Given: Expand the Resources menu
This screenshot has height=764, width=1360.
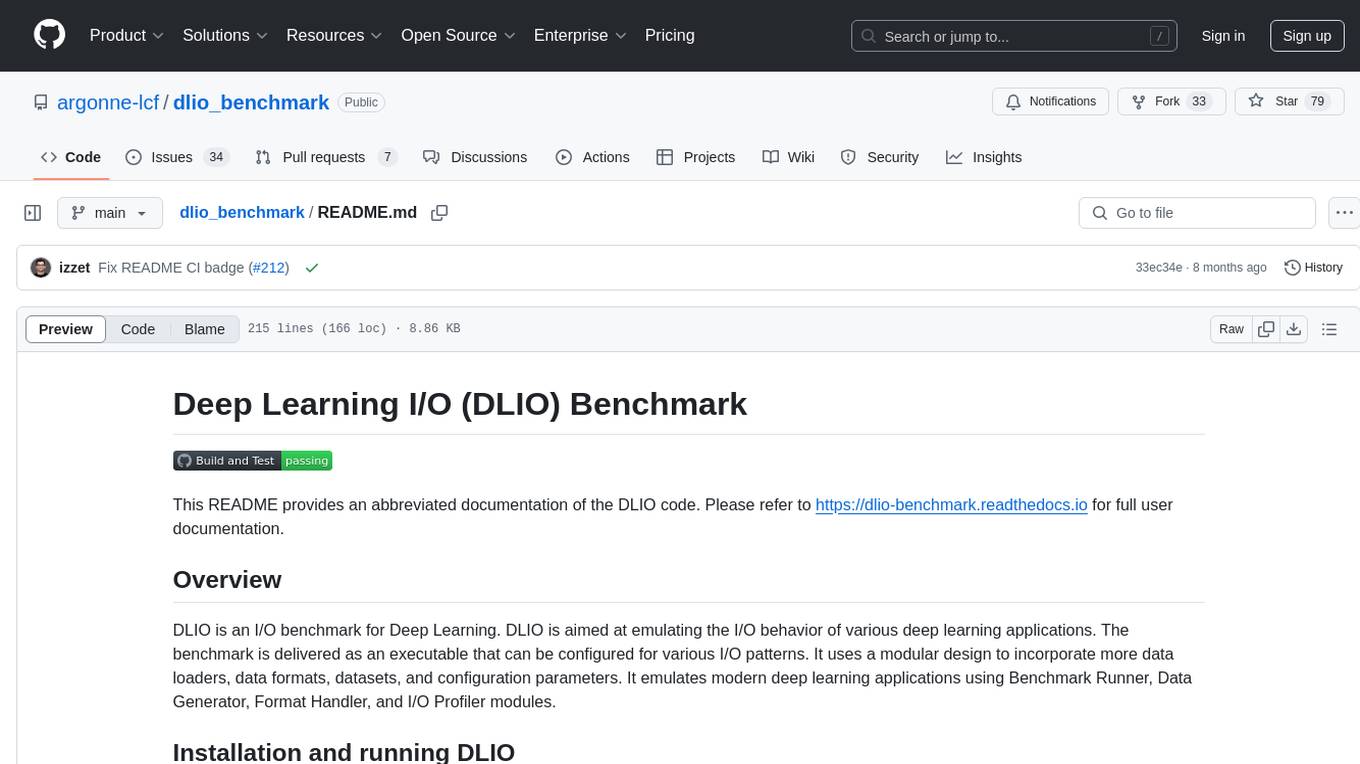Looking at the screenshot, I should (x=334, y=35).
